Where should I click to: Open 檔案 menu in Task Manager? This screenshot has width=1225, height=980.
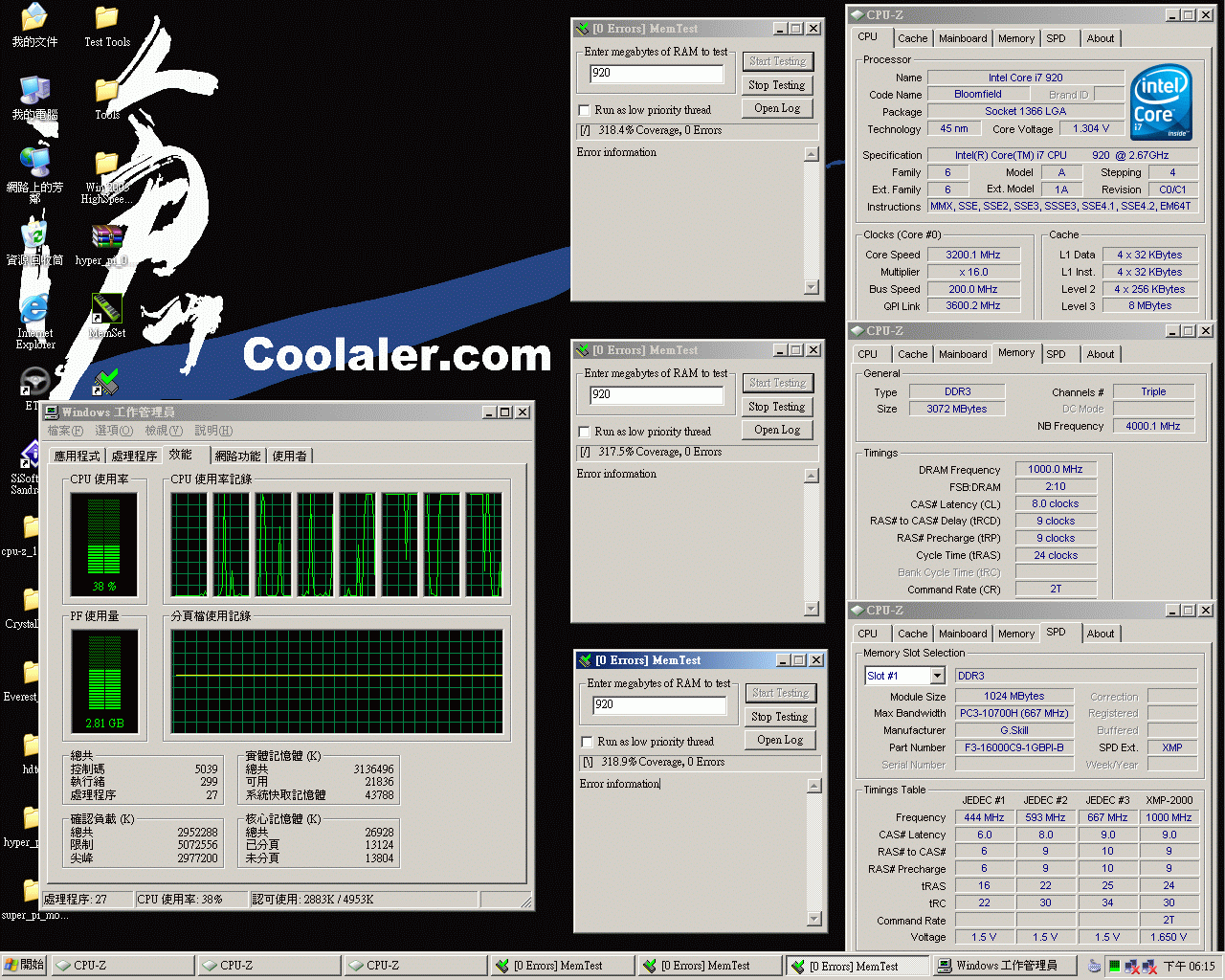[65, 432]
